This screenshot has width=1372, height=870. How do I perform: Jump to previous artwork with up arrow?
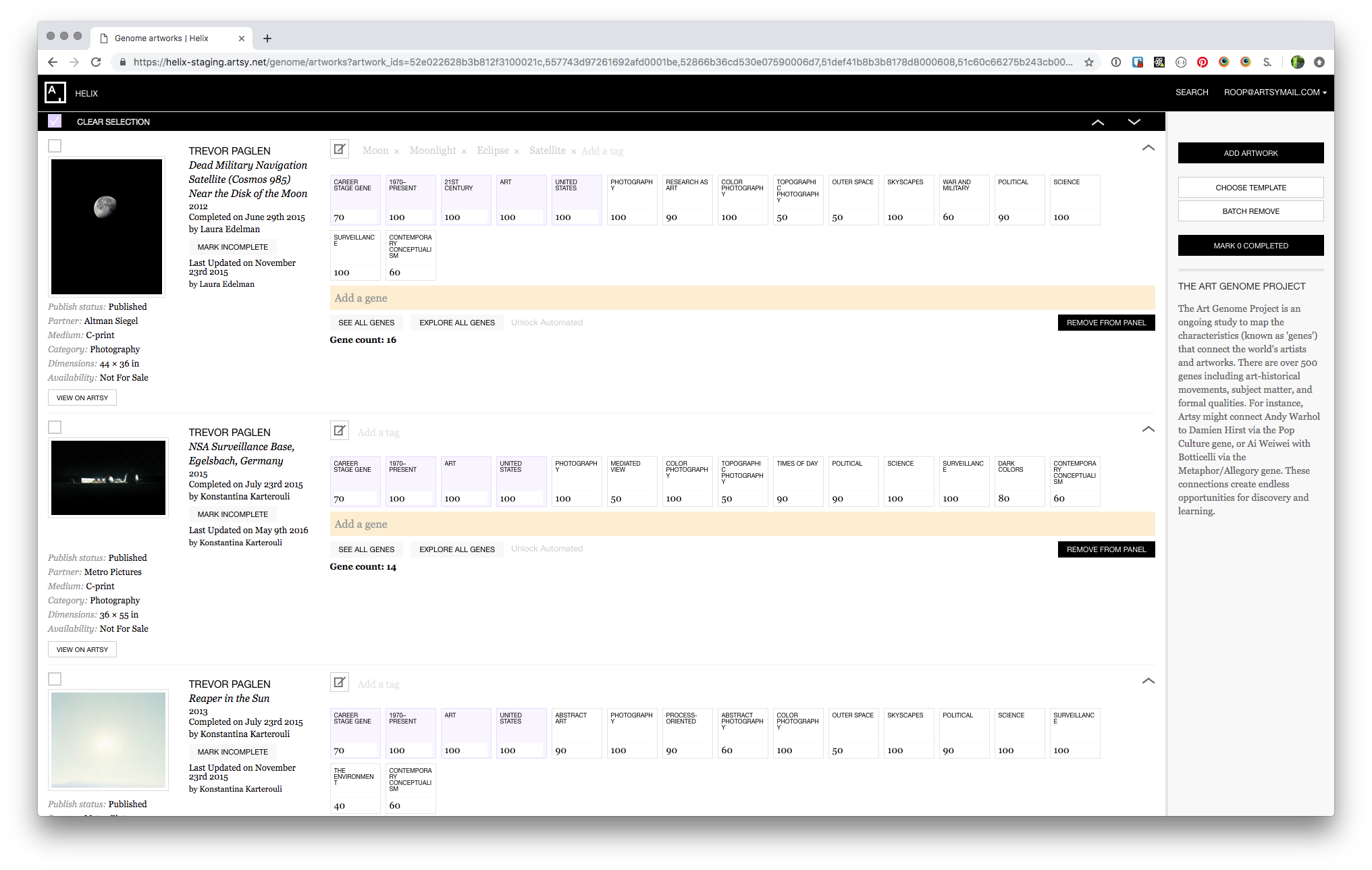pyautogui.click(x=1098, y=122)
